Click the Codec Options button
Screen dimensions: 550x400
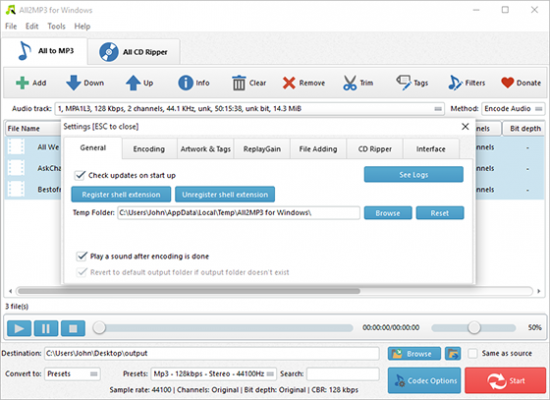pyautogui.click(x=424, y=381)
